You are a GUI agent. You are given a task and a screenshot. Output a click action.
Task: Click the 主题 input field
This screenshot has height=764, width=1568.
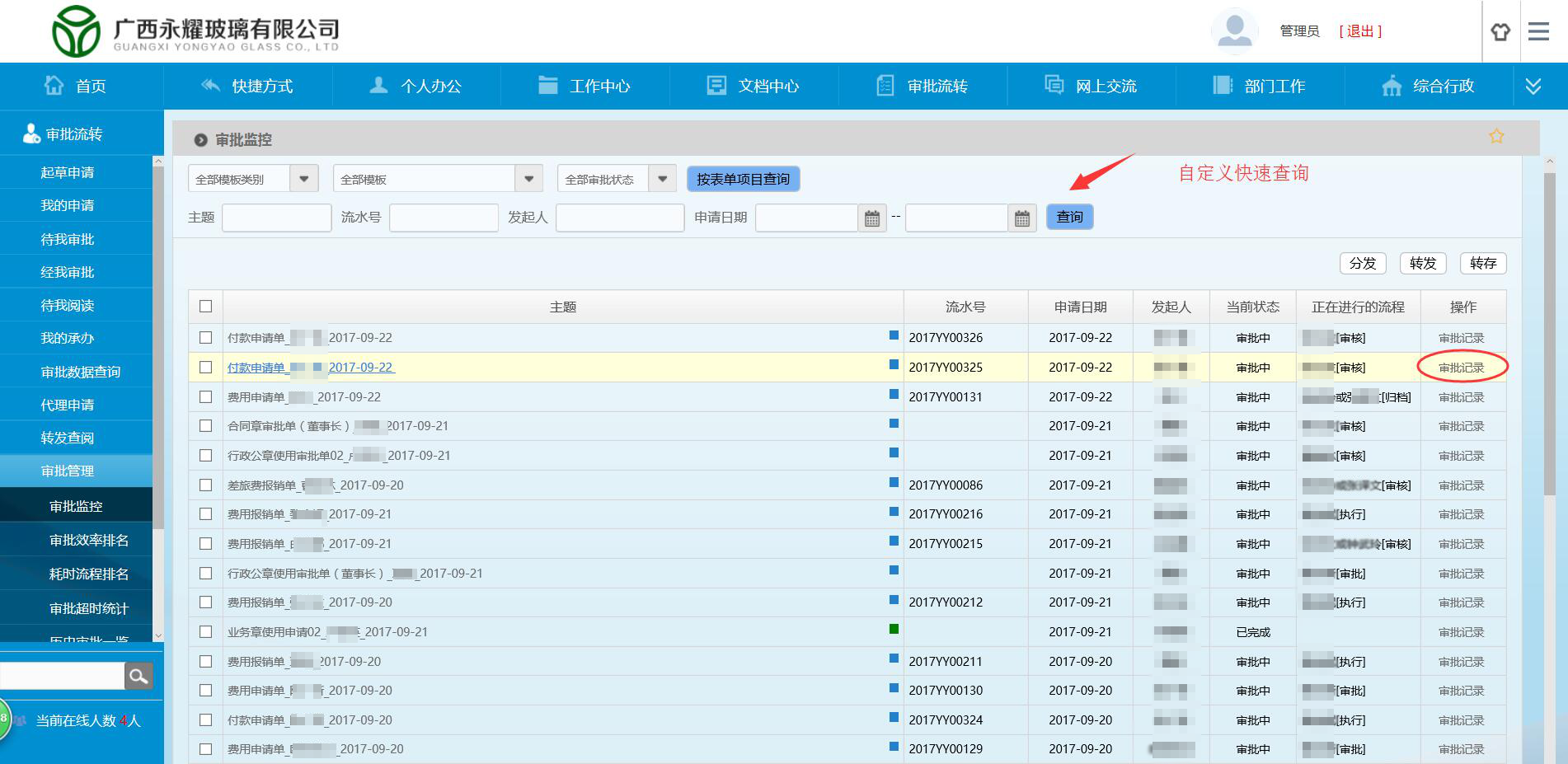coord(276,218)
